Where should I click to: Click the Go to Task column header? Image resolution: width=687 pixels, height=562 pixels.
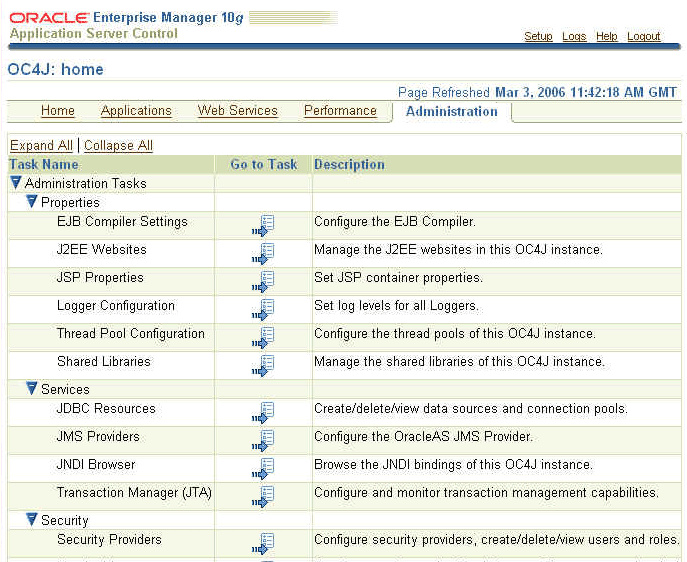[x=264, y=165]
